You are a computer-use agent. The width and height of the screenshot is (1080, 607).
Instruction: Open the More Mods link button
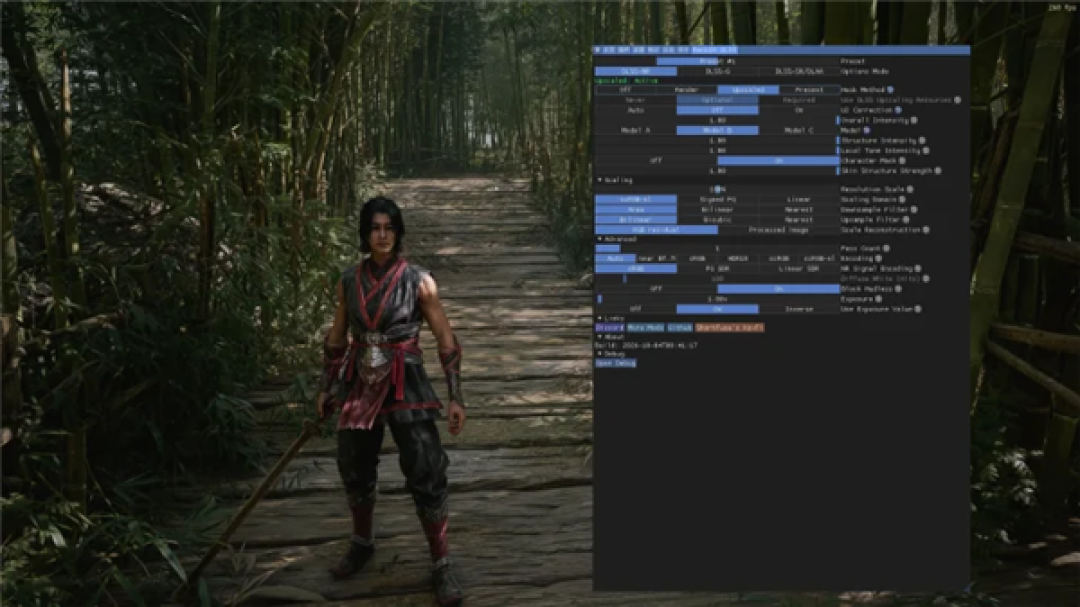click(645, 328)
